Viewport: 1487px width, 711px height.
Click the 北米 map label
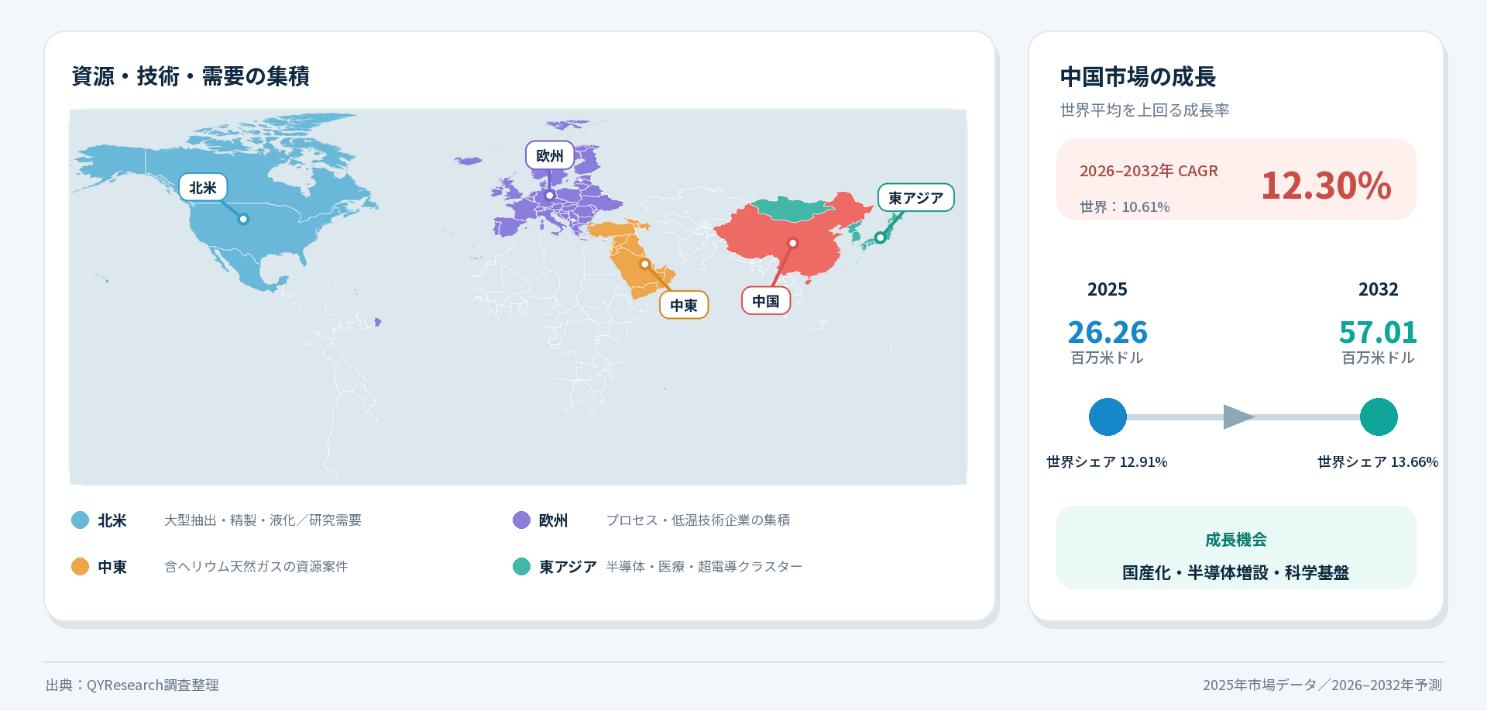point(203,187)
